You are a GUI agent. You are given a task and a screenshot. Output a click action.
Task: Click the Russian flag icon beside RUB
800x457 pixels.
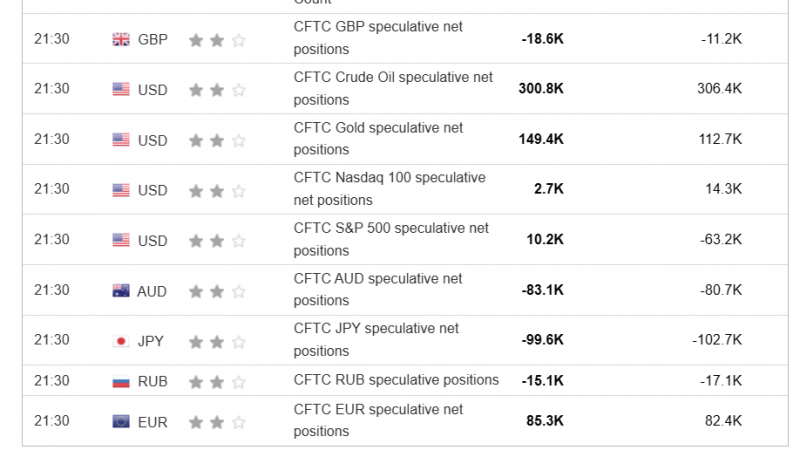(x=121, y=381)
